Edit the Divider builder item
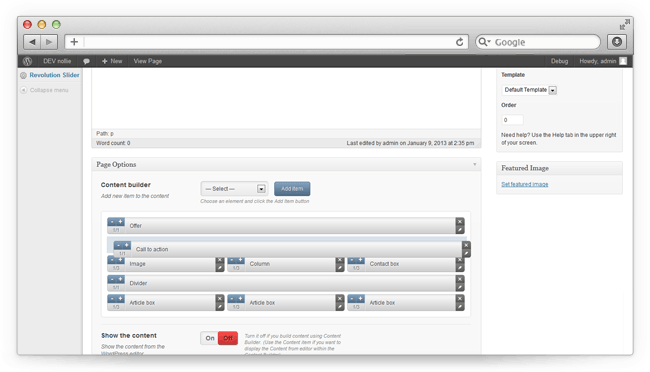Screen dimensions: 650x372 point(460,287)
